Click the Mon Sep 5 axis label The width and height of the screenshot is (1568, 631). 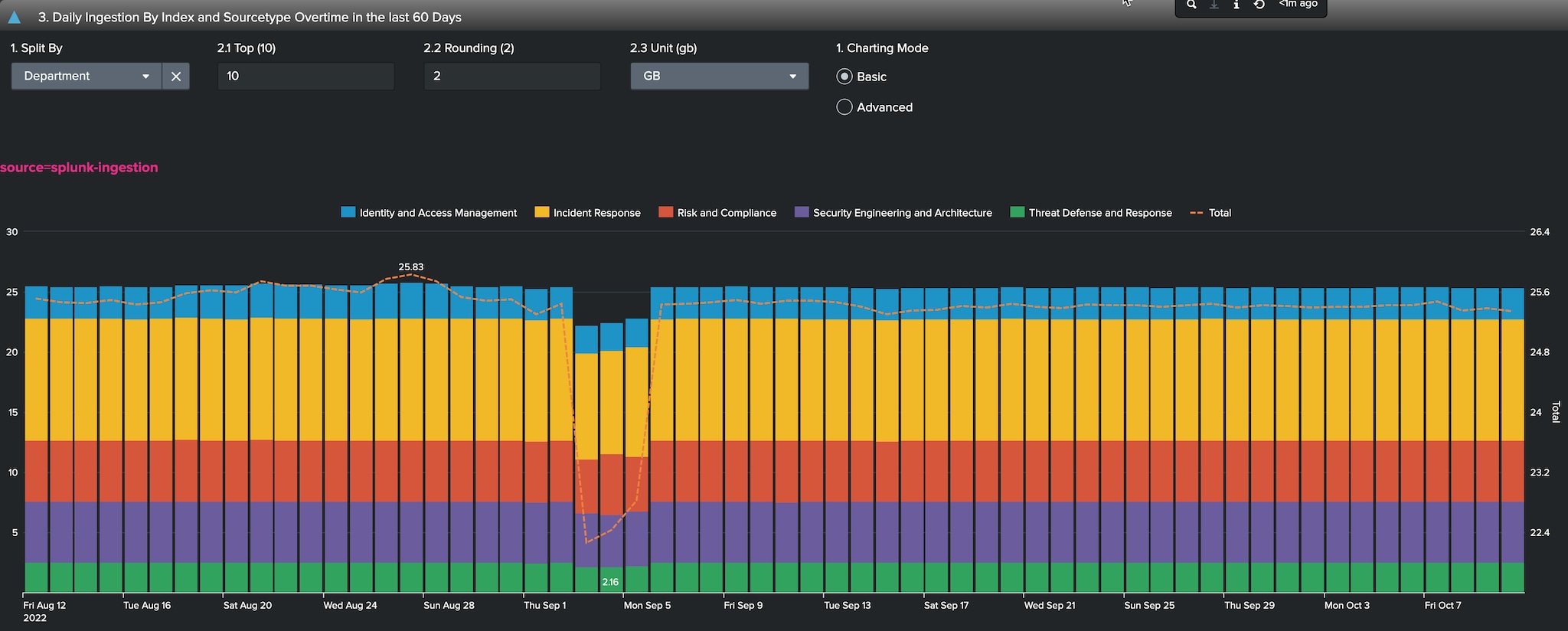pyautogui.click(x=647, y=605)
